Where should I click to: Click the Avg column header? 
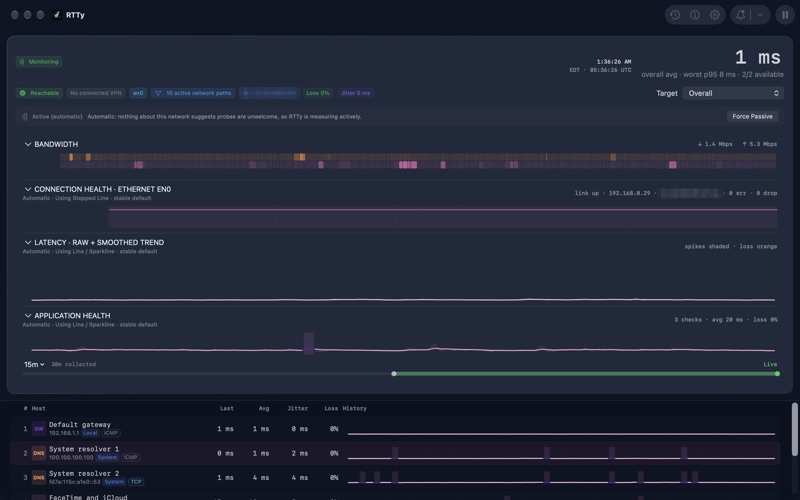click(x=264, y=408)
